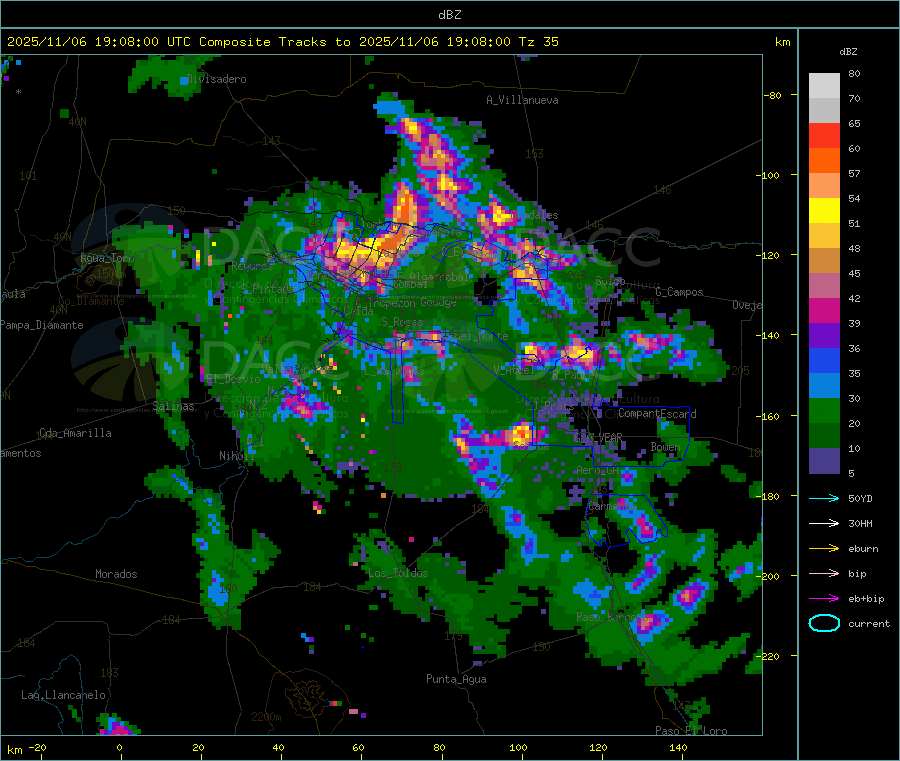The image size is (900, 761).
Task: Click the 'S_Rosas' map label
Action: click(x=402, y=322)
